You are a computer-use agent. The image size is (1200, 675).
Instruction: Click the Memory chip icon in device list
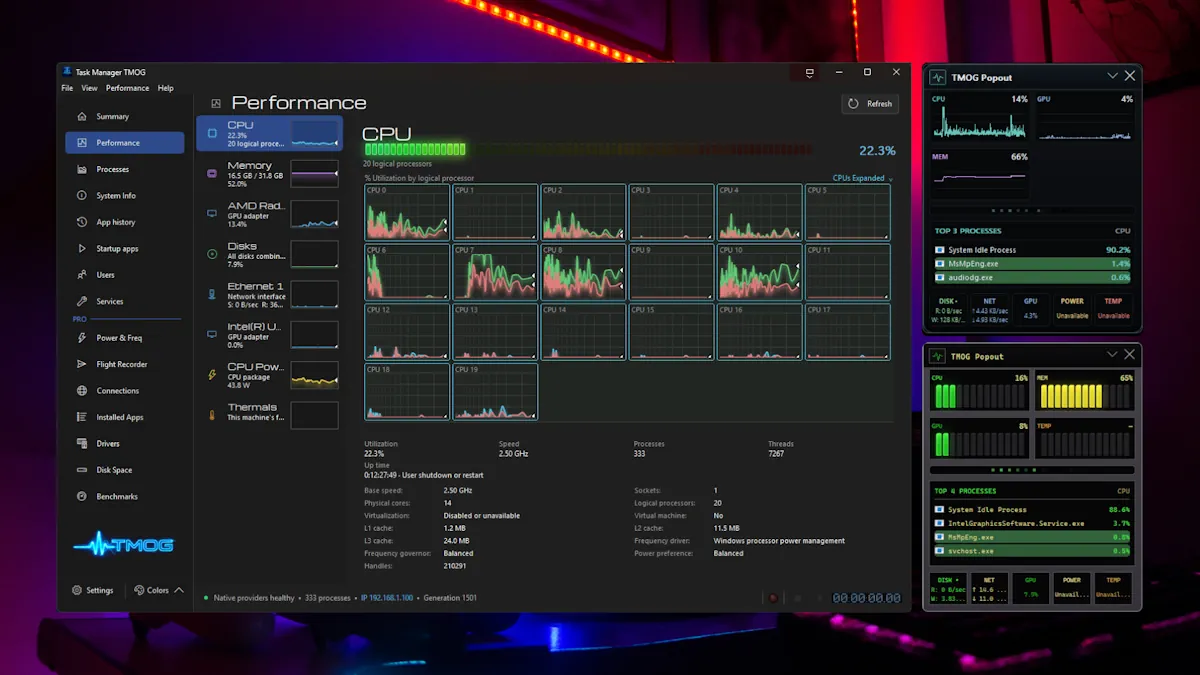pos(212,173)
